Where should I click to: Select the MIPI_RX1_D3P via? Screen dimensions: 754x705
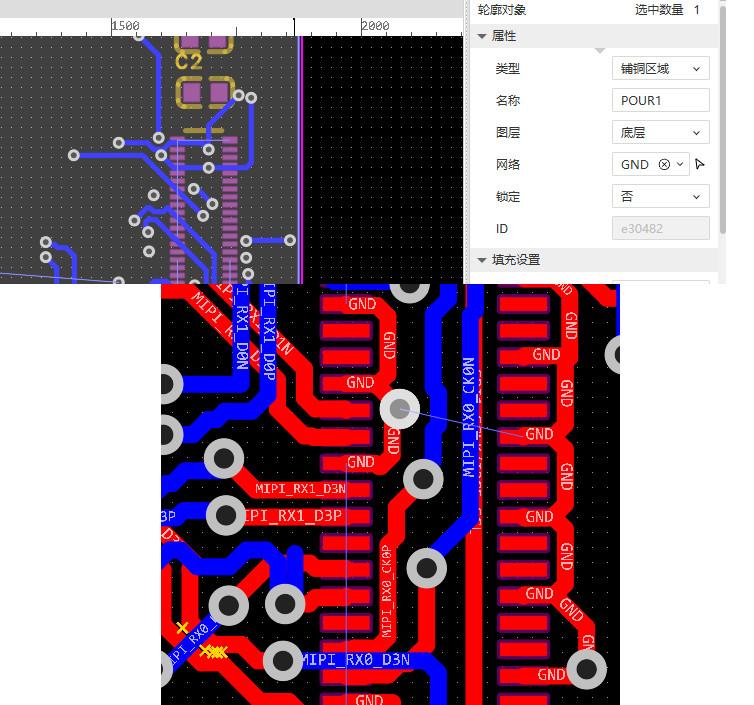[225, 515]
